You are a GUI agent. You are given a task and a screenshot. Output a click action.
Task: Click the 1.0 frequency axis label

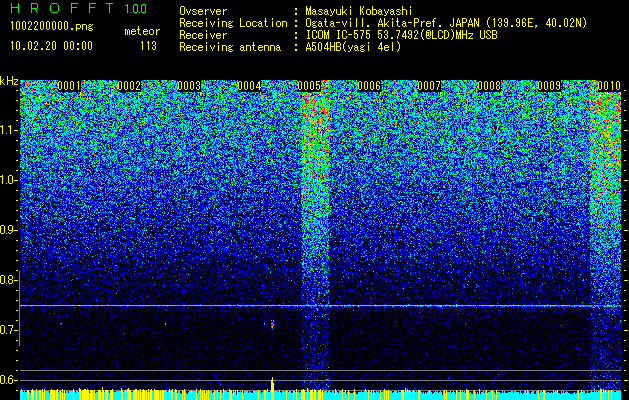[x=8, y=180]
